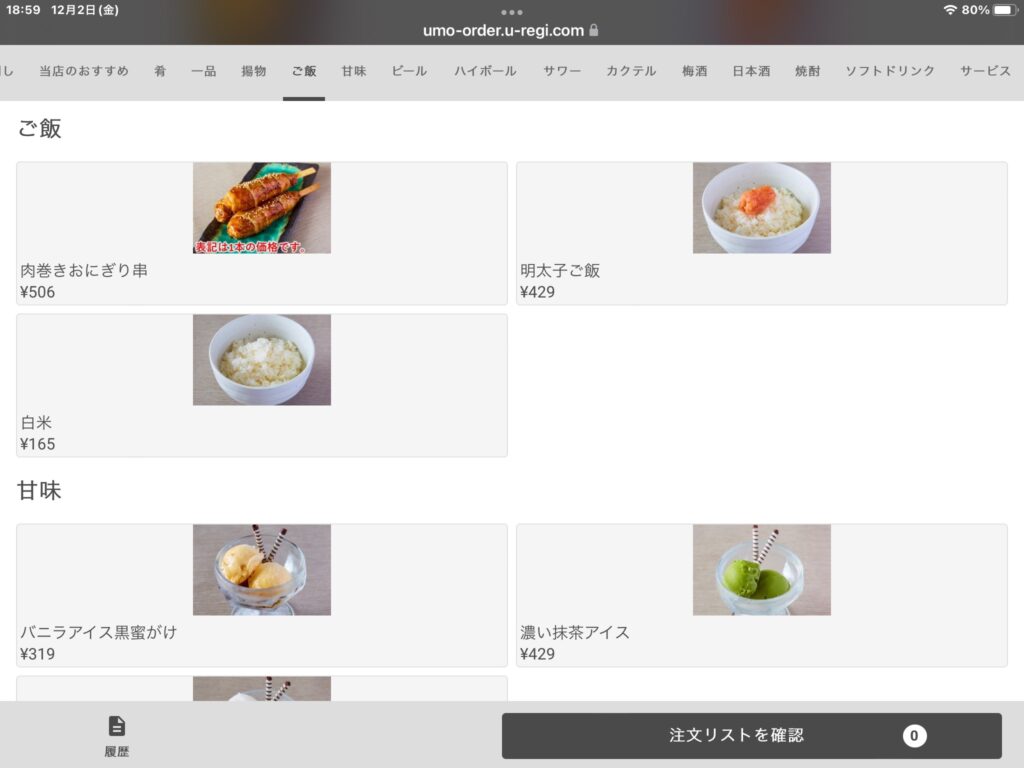The image size is (1024, 768).
Task: Click the 注文リストを確認 button
Action: pos(752,736)
